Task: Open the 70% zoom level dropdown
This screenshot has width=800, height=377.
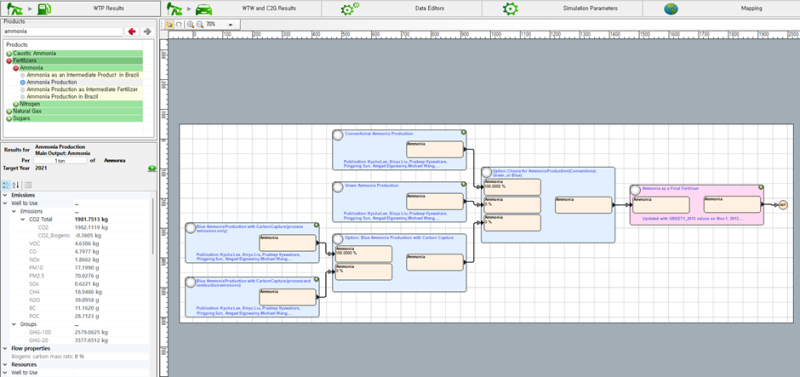Action: point(231,24)
